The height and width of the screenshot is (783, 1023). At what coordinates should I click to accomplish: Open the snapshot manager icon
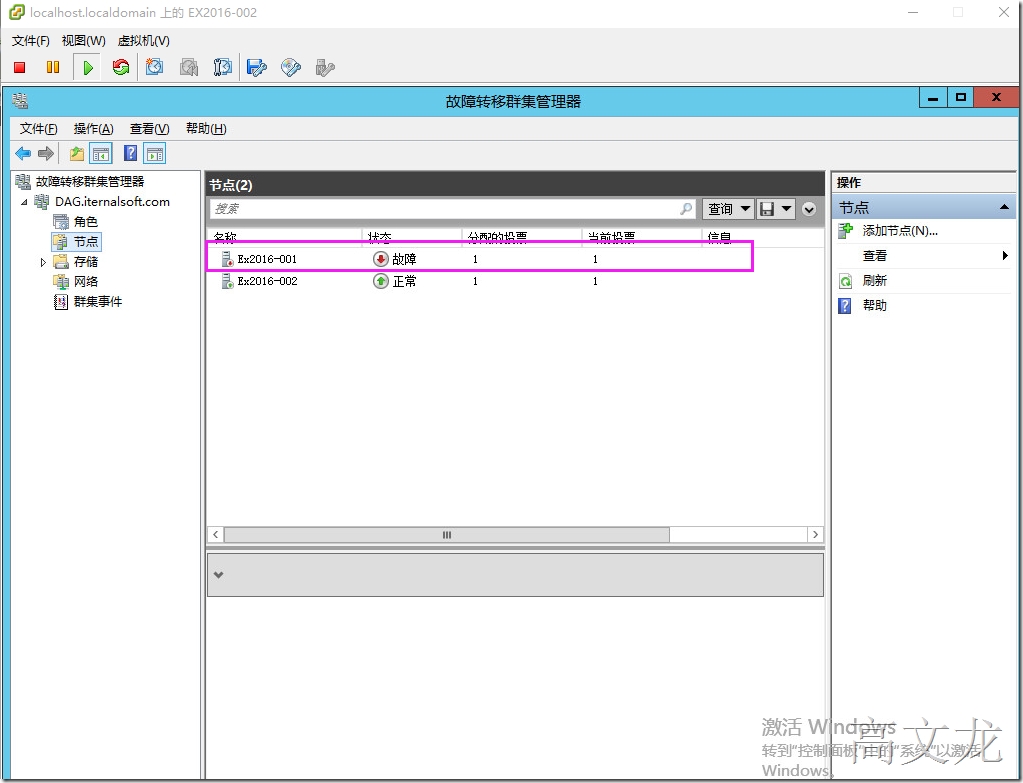pos(222,67)
